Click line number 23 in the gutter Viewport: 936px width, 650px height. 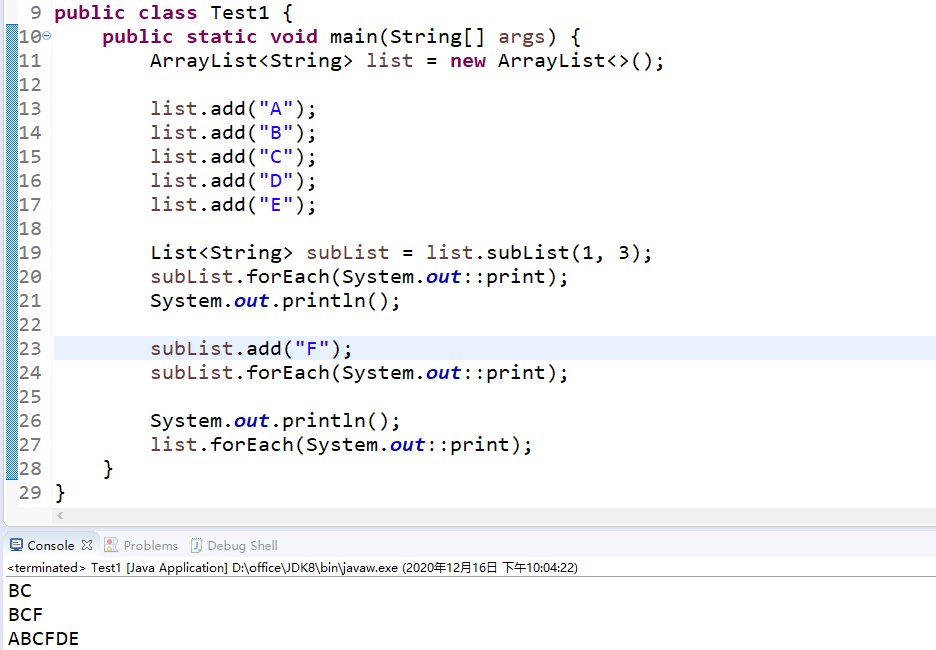pos(30,349)
